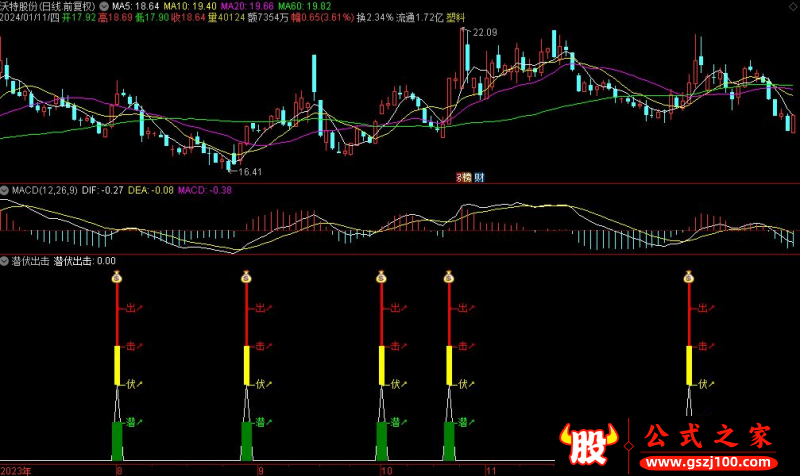Image resolution: width=800 pixels, height=476 pixels.
Task: Click the turnover amount 额7354万
Action: click(x=268, y=18)
